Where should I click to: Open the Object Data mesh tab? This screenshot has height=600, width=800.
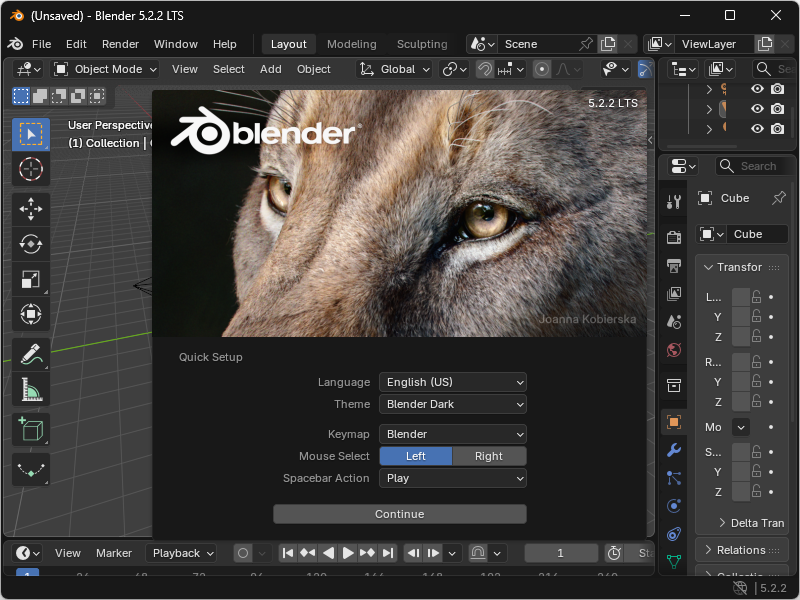tap(674, 561)
